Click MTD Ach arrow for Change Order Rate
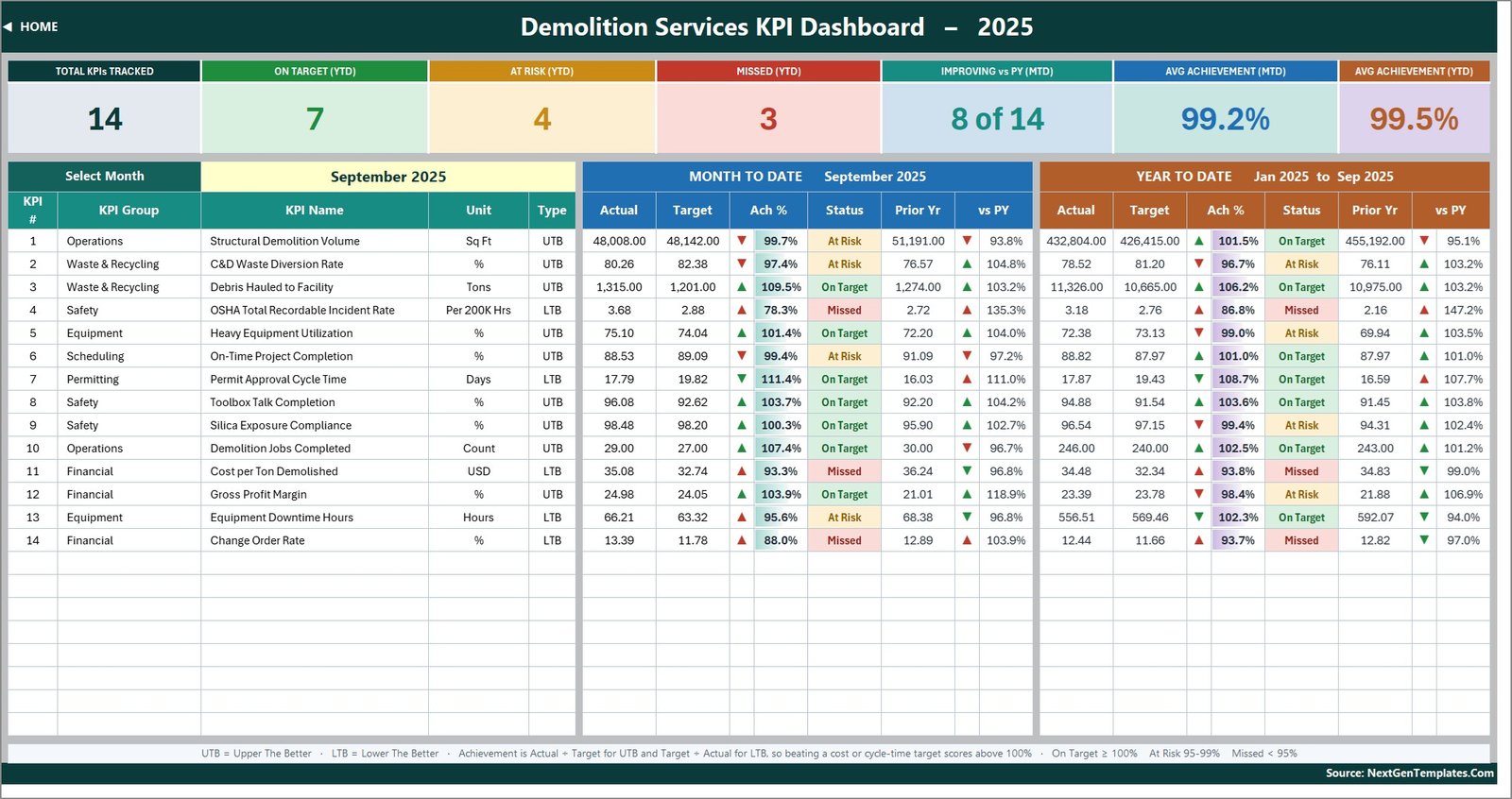This screenshot has height=799, width=1512. pyautogui.click(x=742, y=540)
